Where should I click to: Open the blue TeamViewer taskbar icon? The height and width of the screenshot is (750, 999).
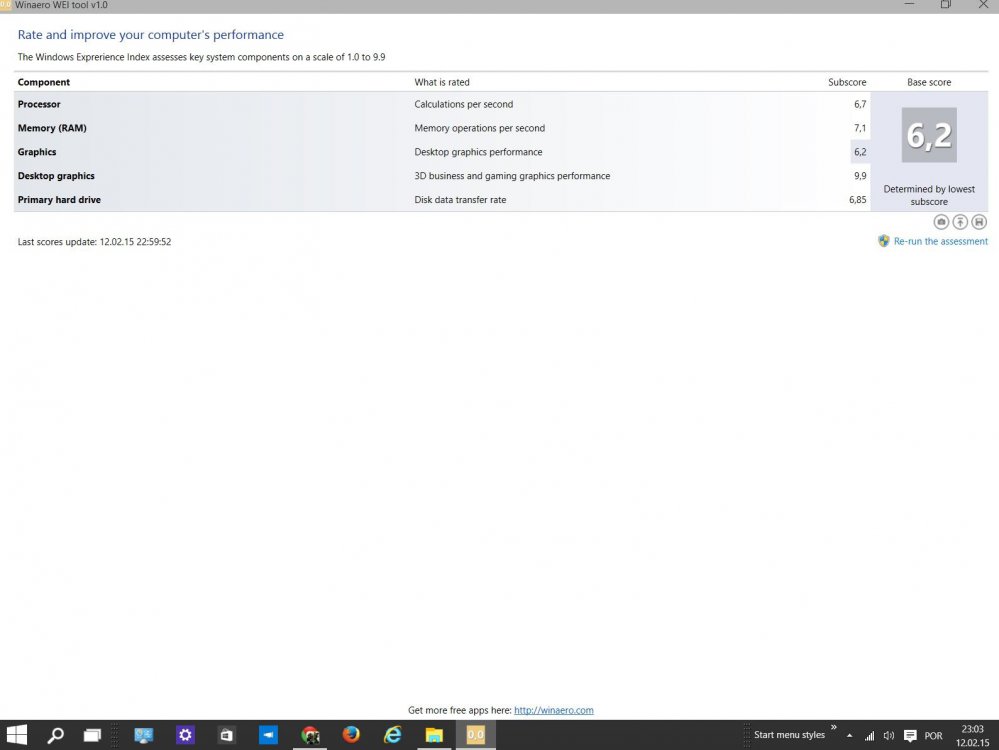(268, 735)
